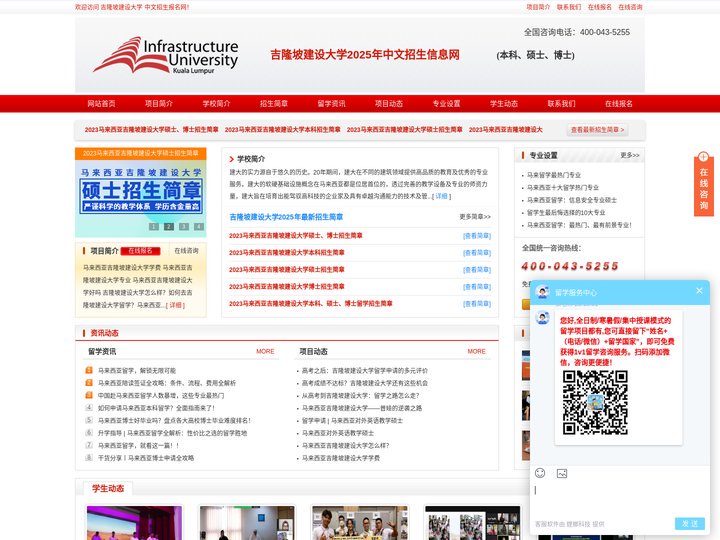Open 马来留学最热门专业 link
The image size is (720, 540).
point(554,175)
